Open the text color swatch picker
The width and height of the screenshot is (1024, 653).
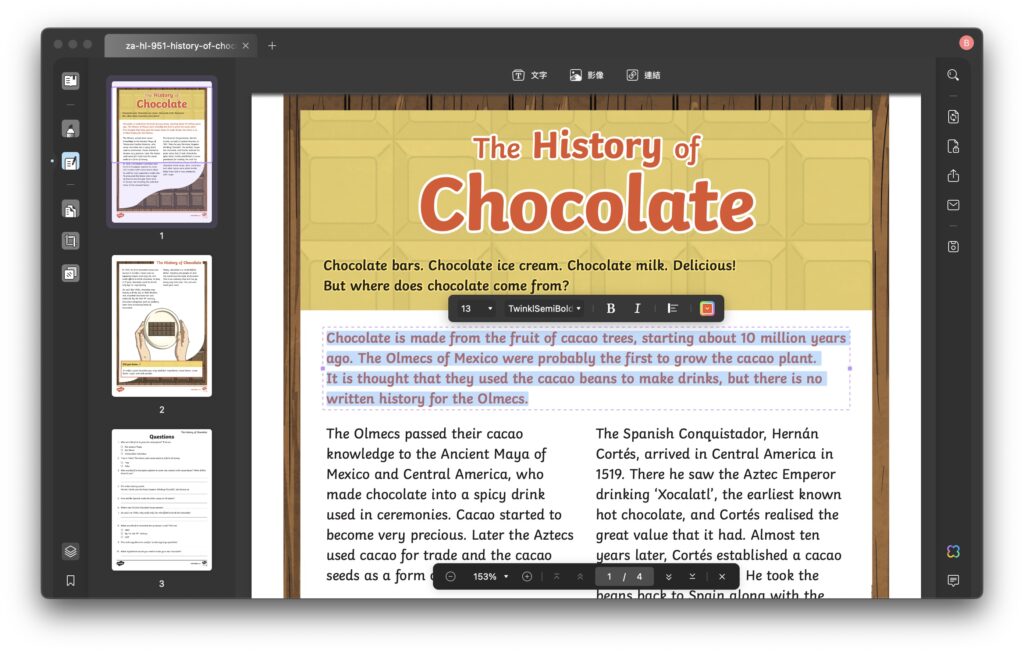[x=707, y=308]
